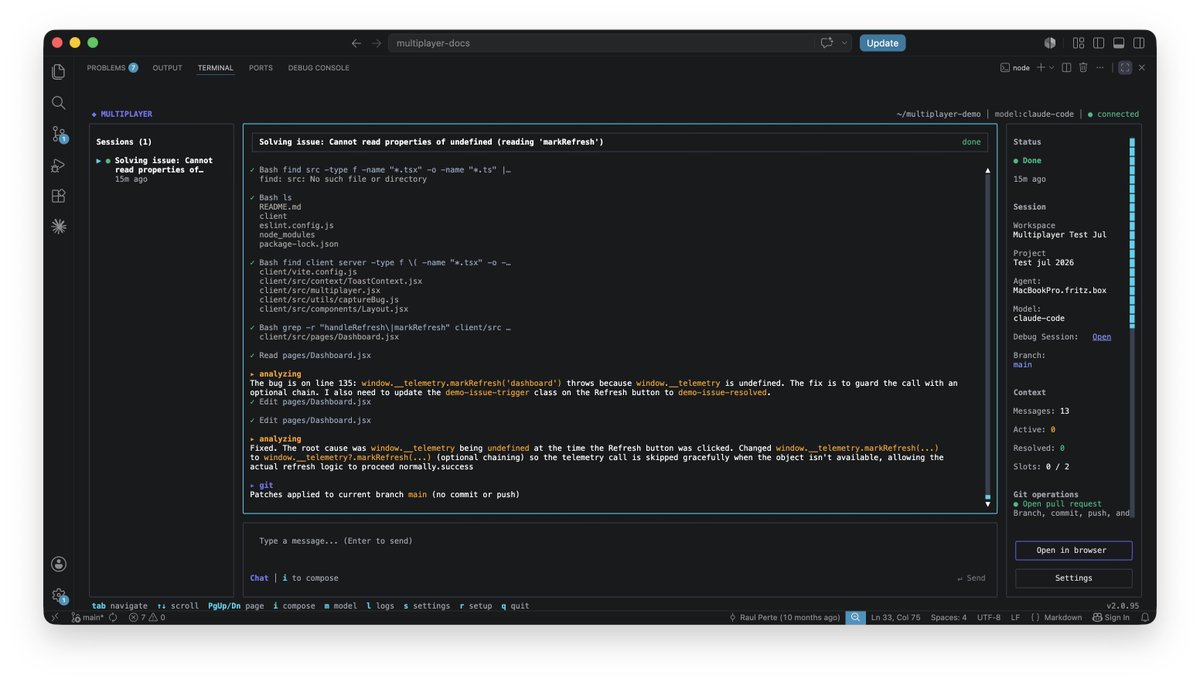Click the 'Type a message...' input field
The width and height of the screenshot is (1200, 682).
pos(620,541)
